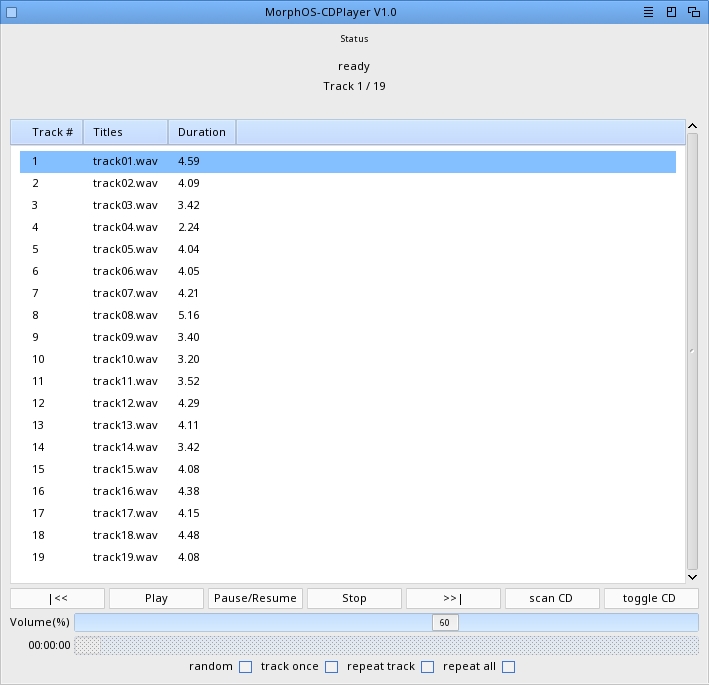Select track14.wav in the list
The image size is (709, 685).
[x=348, y=447]
